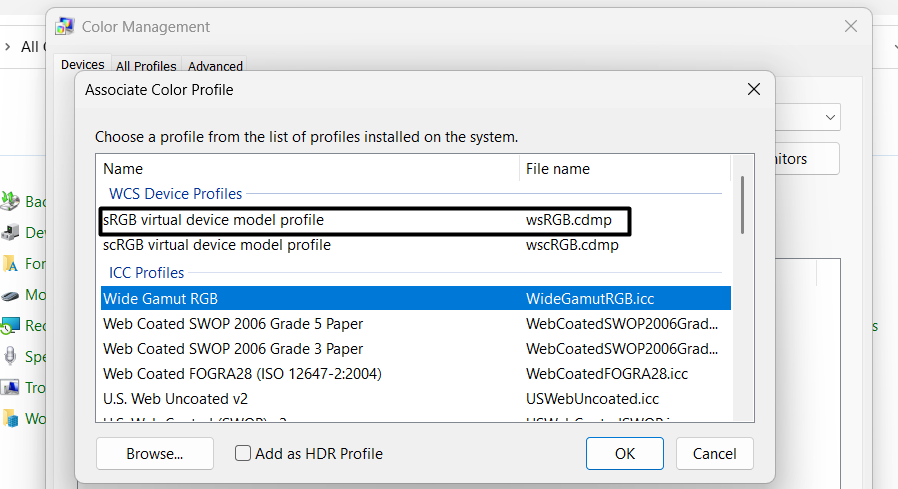Click the Color Management title bar icon

click(x=65, y=27)
